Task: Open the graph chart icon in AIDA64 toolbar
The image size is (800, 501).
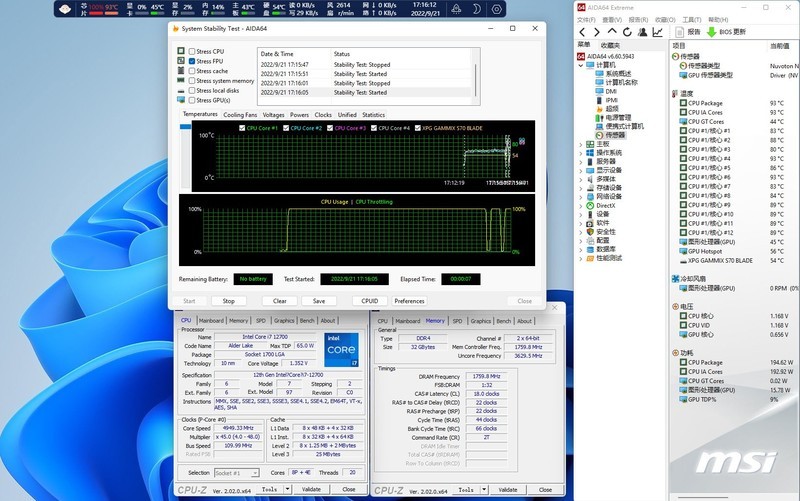Action: [x=658, y=32]
